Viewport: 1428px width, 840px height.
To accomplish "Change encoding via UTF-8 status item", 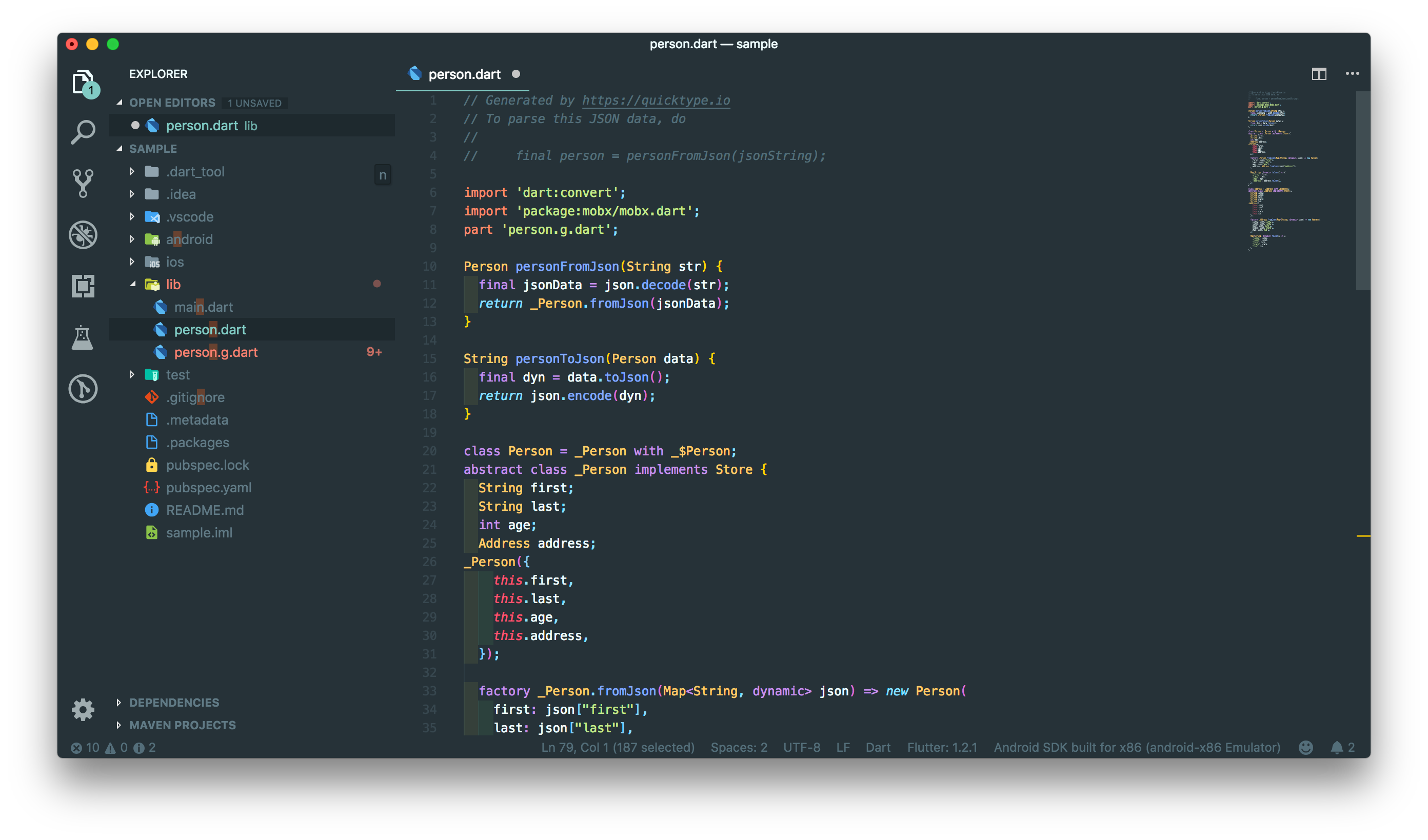I will [802, 748].
